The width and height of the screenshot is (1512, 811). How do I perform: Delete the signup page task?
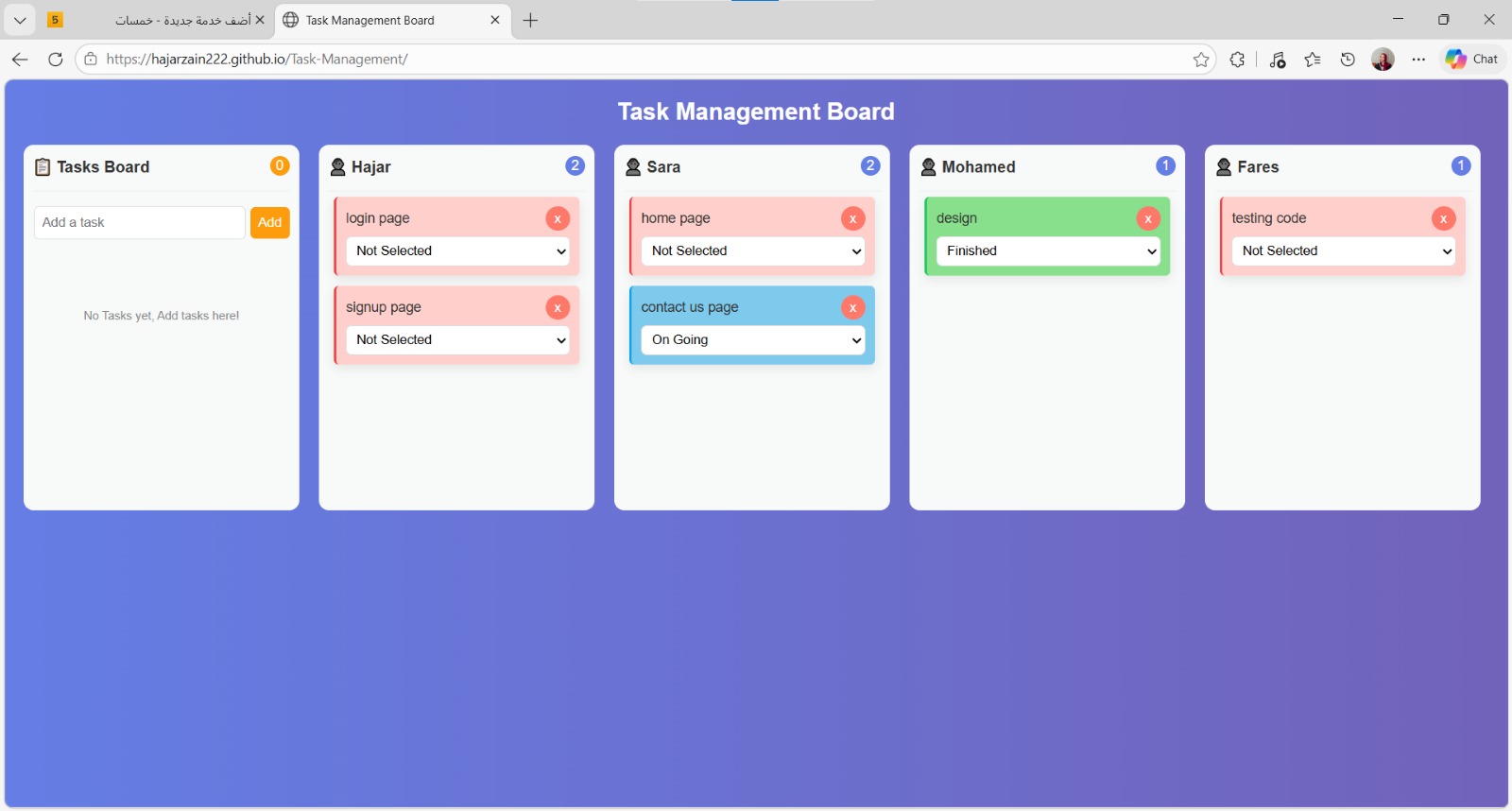tap(558, 307)
